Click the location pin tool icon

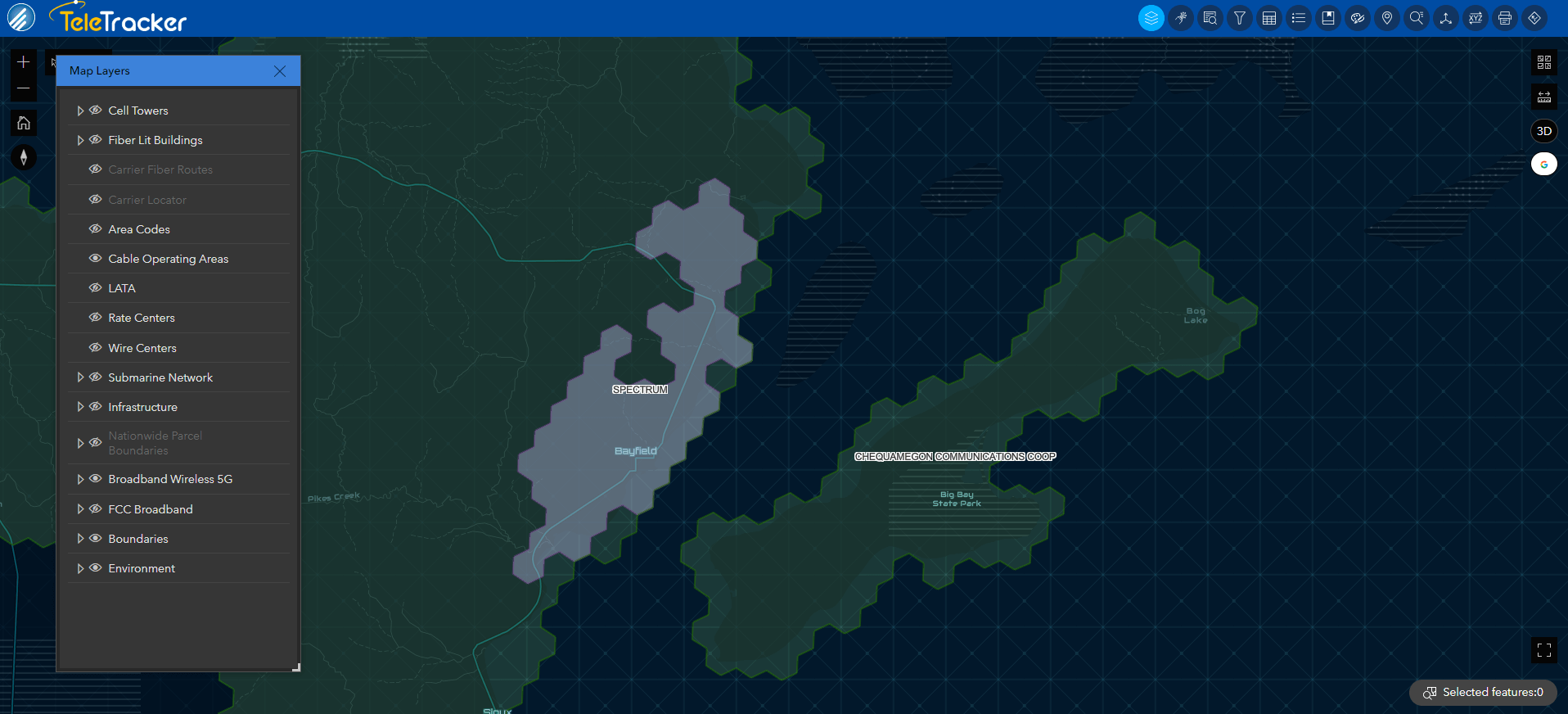tap(1387, 18)
